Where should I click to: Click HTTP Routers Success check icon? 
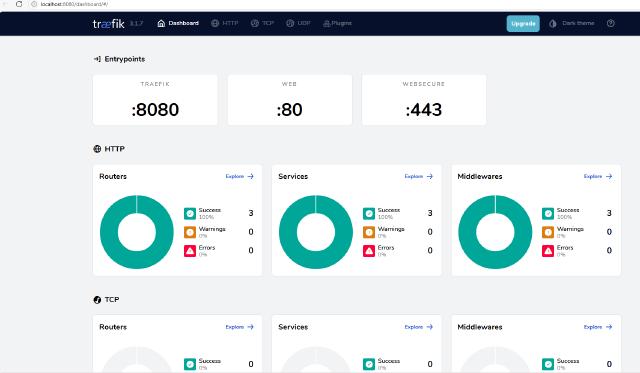coord(190,213)
